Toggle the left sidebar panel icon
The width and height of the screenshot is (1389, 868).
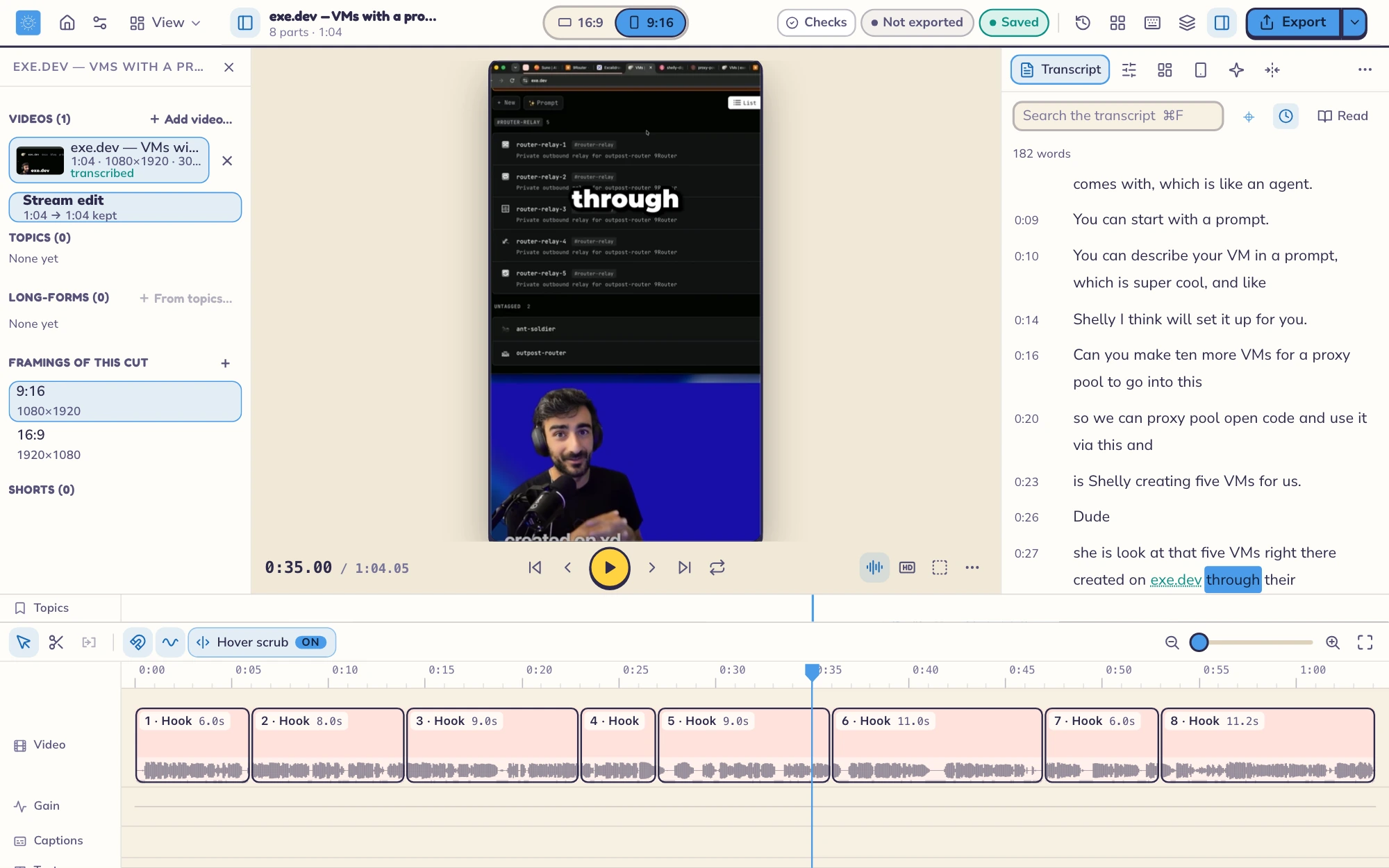tap(245, 23)
